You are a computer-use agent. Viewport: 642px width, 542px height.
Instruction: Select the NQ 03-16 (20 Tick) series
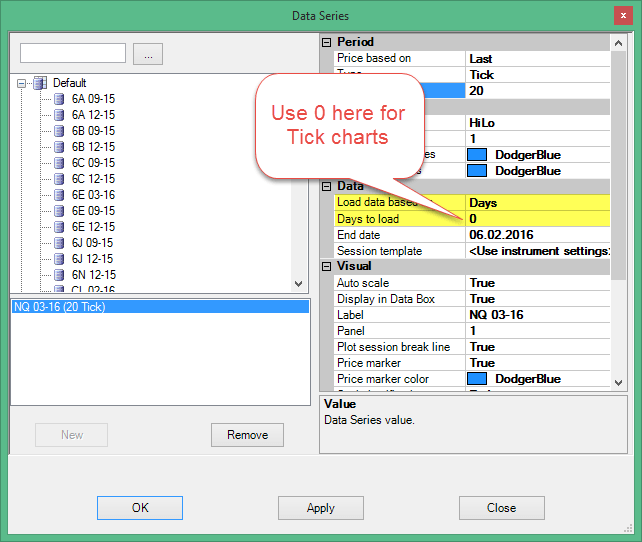tap(160, 307)
